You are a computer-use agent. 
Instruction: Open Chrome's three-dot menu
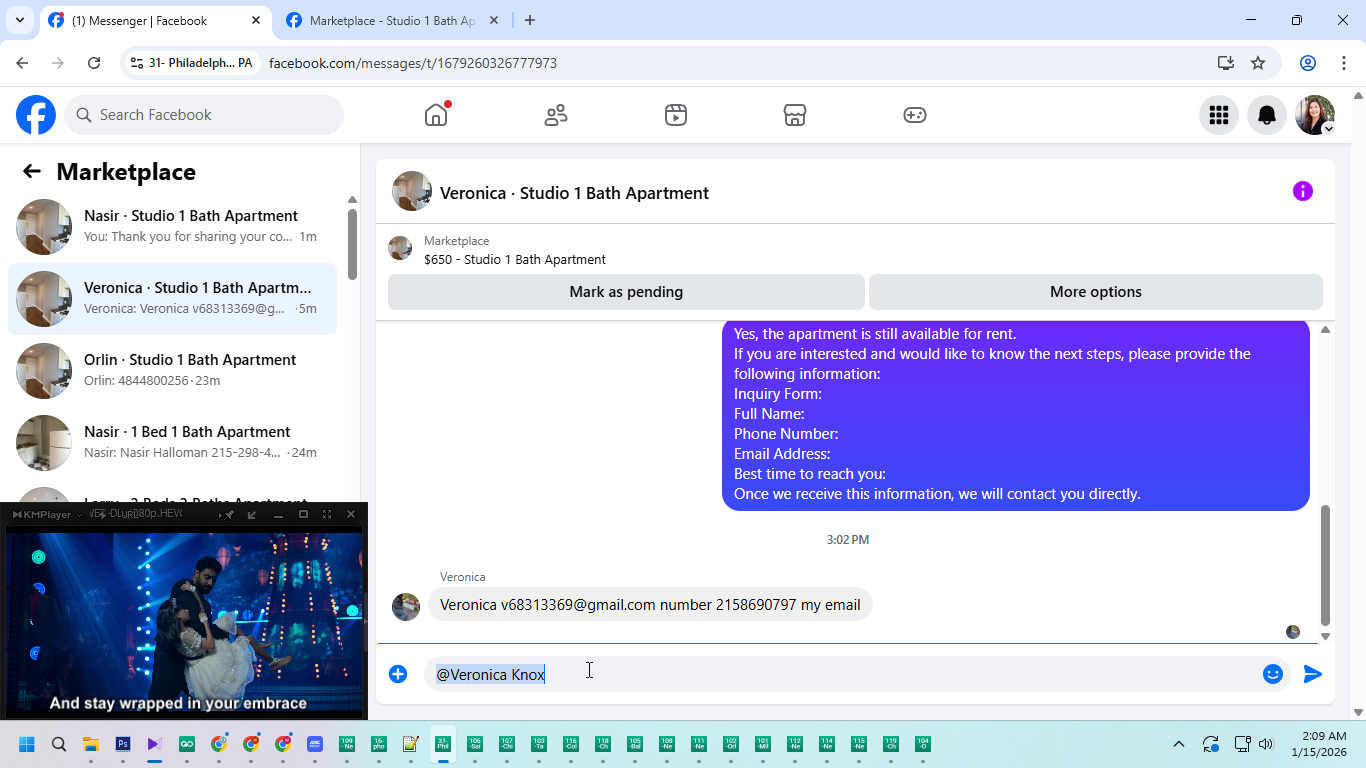click(1343, 63)
